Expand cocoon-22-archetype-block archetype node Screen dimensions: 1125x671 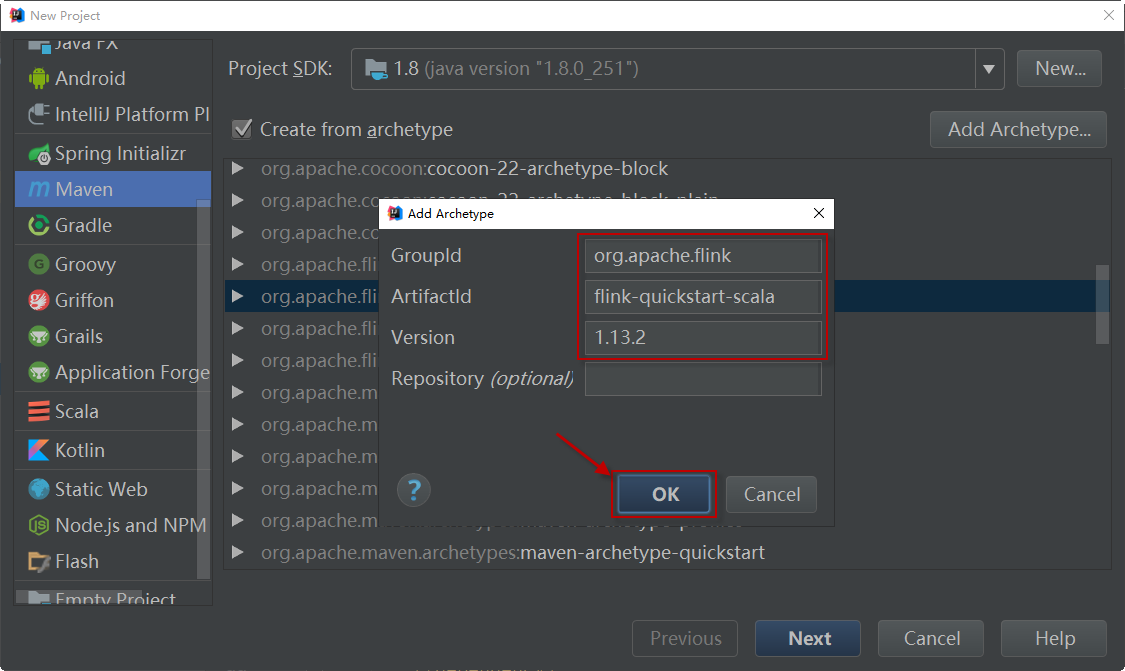click(237, 169)
